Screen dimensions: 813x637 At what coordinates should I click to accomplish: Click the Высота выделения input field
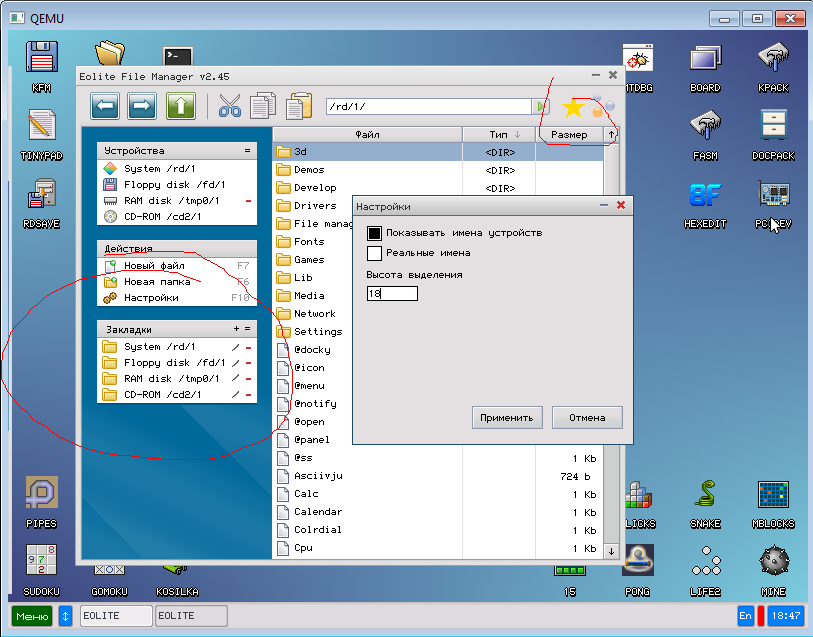[392, 293]
